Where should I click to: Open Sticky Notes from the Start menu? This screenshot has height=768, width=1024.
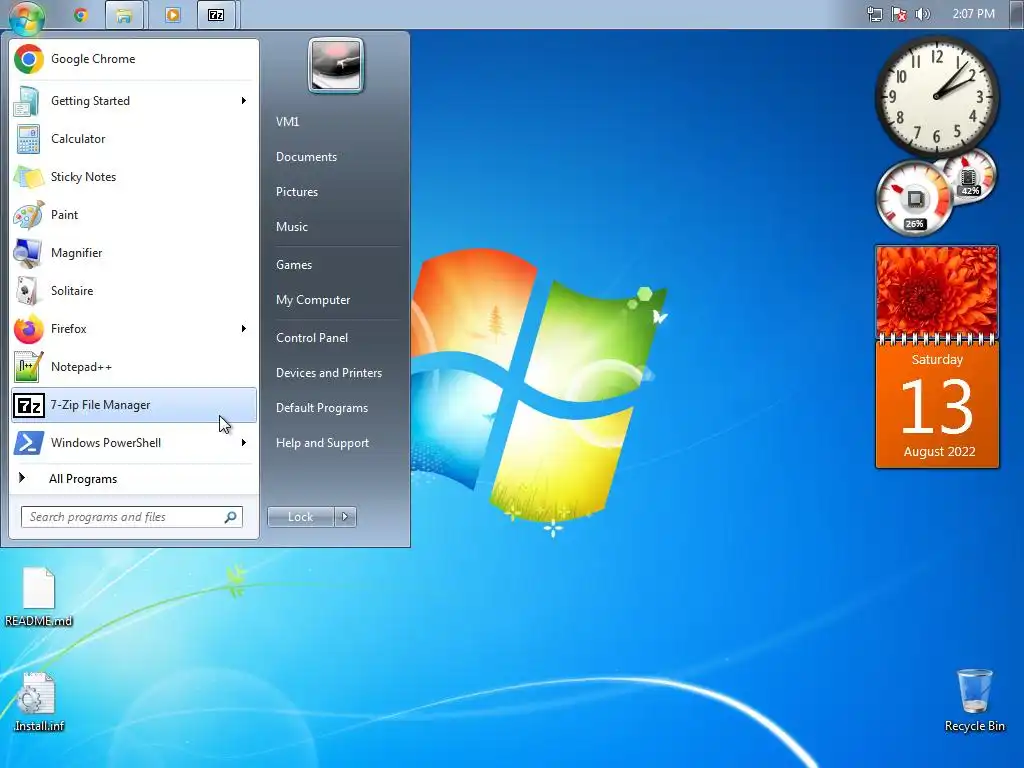(134, 176)
